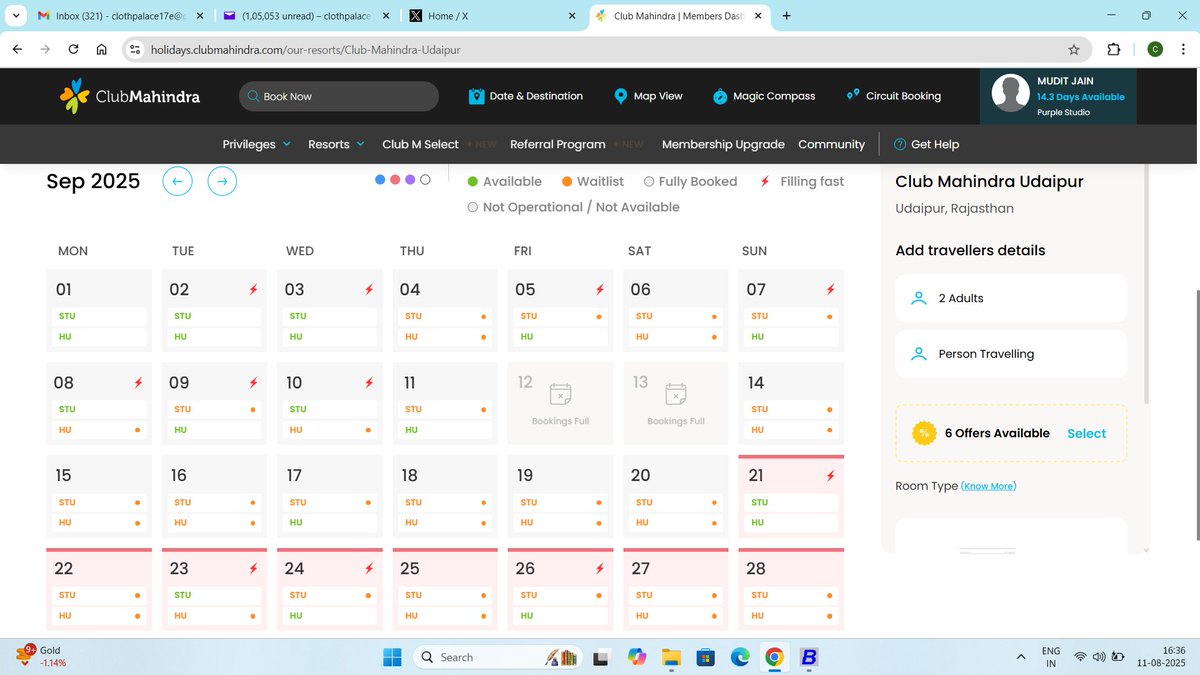Open Magic Compass
1200x675 pixels.
coord(764,96)
